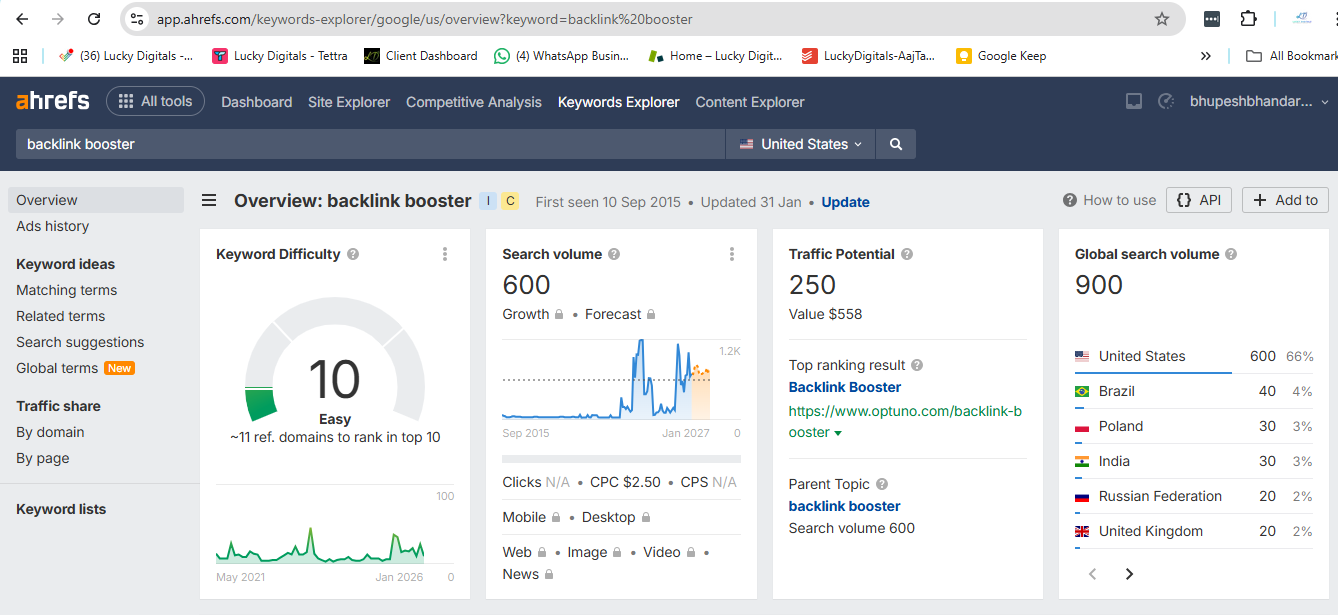Open Traffic share By page

[x=43, y=458]
